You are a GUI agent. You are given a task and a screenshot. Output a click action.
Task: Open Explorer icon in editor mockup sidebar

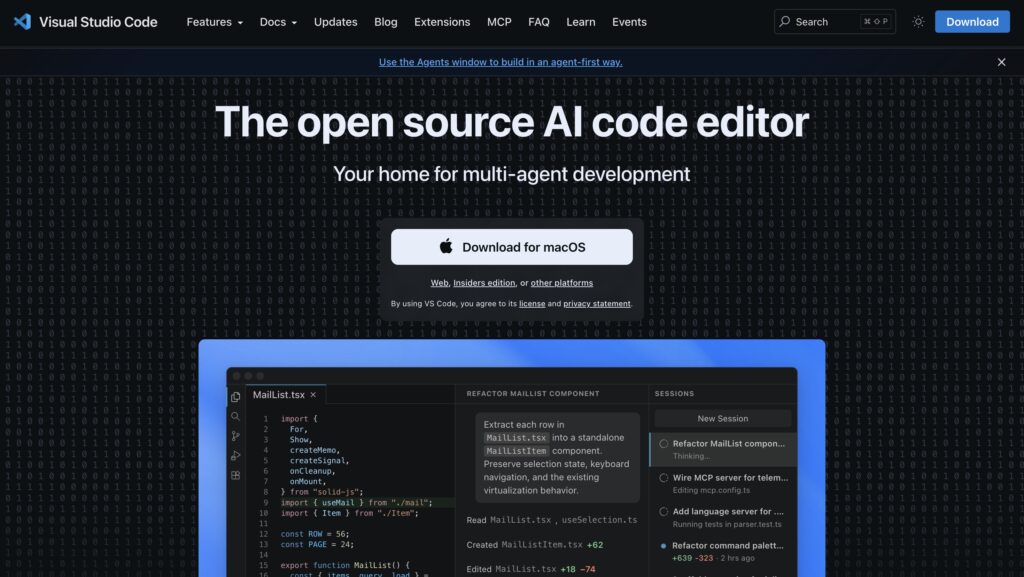[x=235, y=397]
